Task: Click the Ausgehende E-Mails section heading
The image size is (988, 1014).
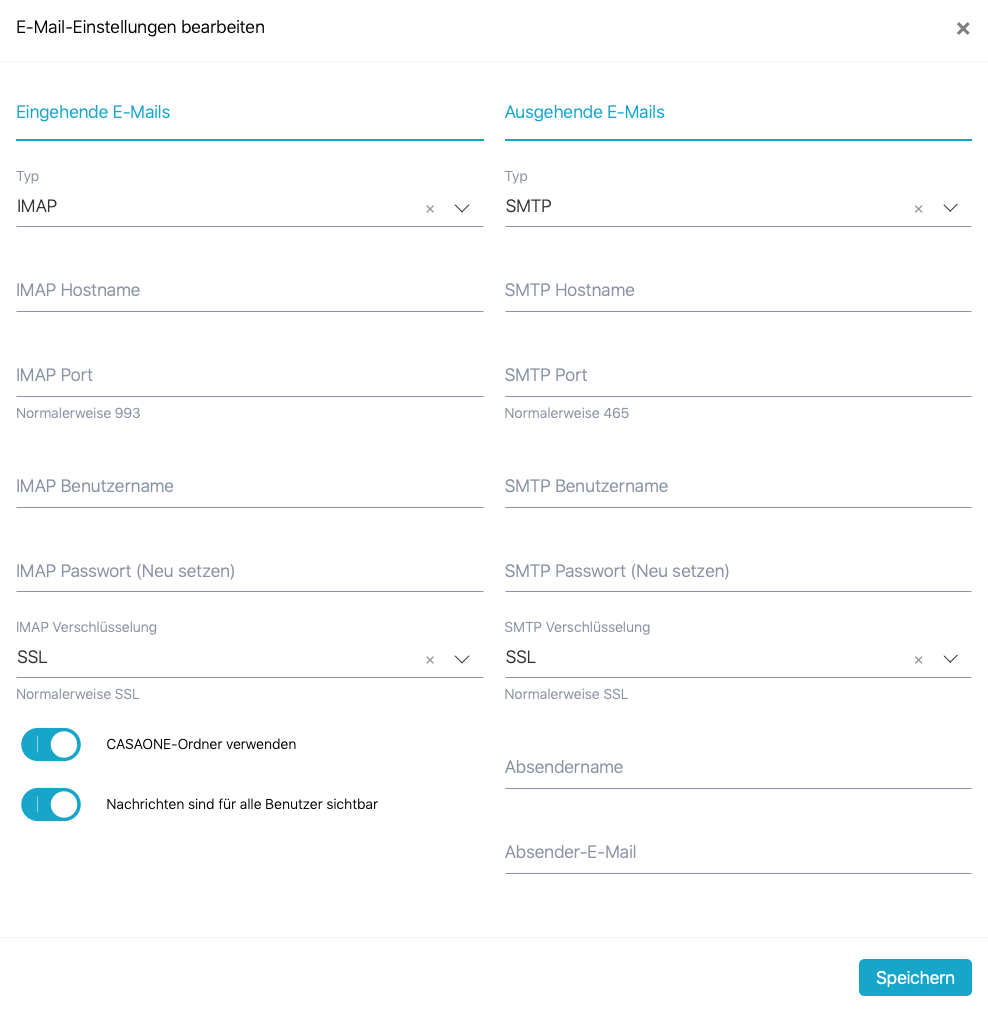Action: tap(584, 112)
